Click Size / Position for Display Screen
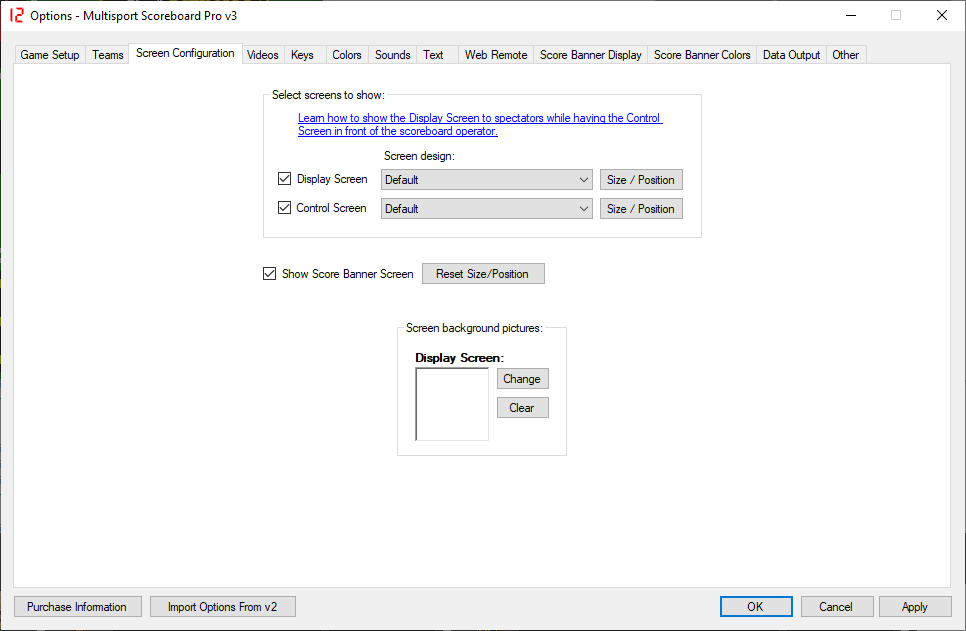 point(641,180)
